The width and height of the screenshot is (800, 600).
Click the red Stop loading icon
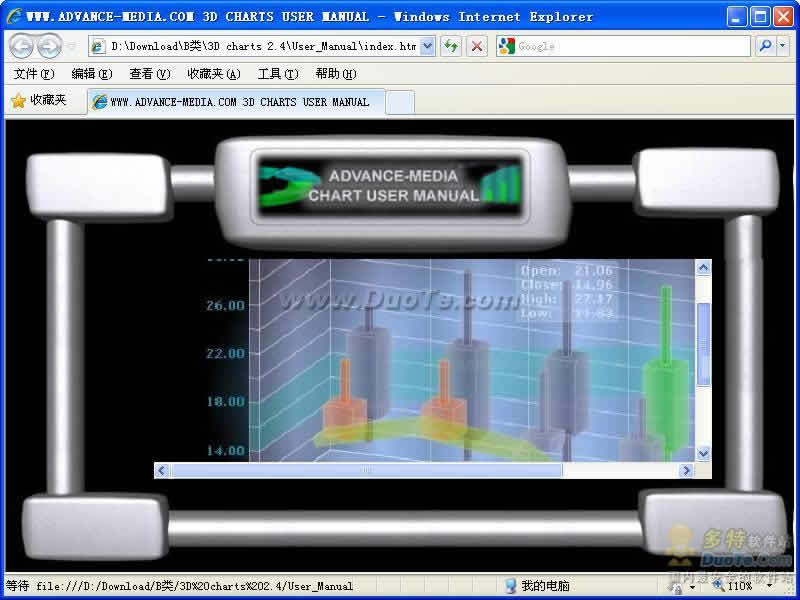click(477, 46)
